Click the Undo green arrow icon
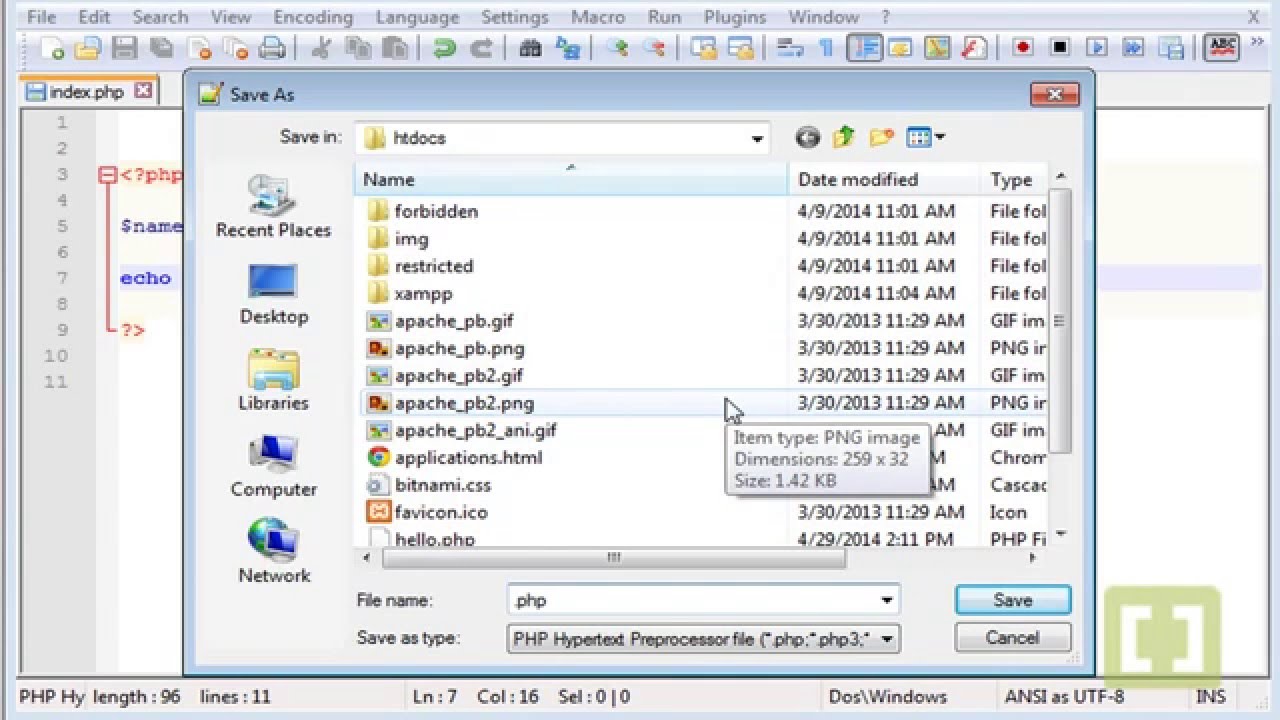The width and height of the screenshot is (1280, 720). 445,47
